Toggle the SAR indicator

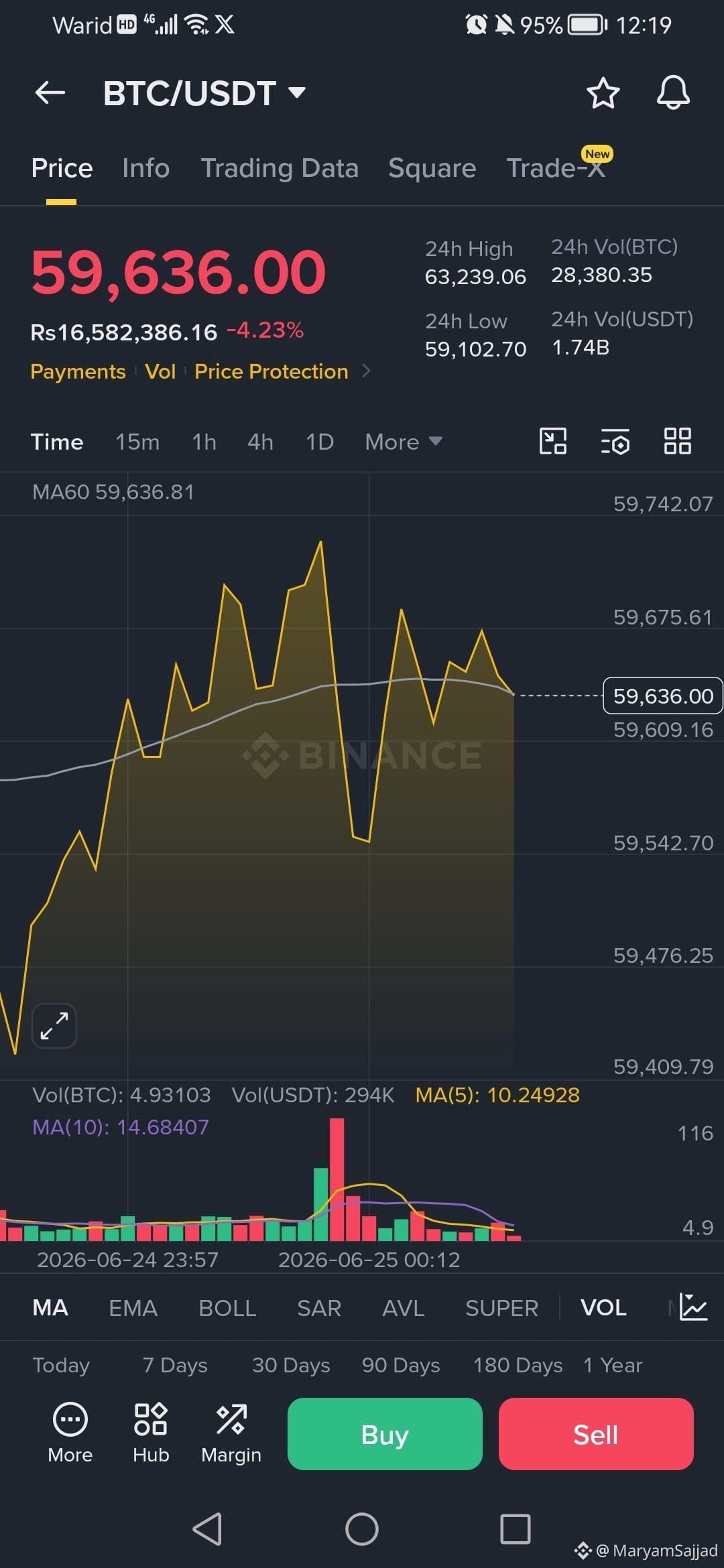click(319, 1307)
